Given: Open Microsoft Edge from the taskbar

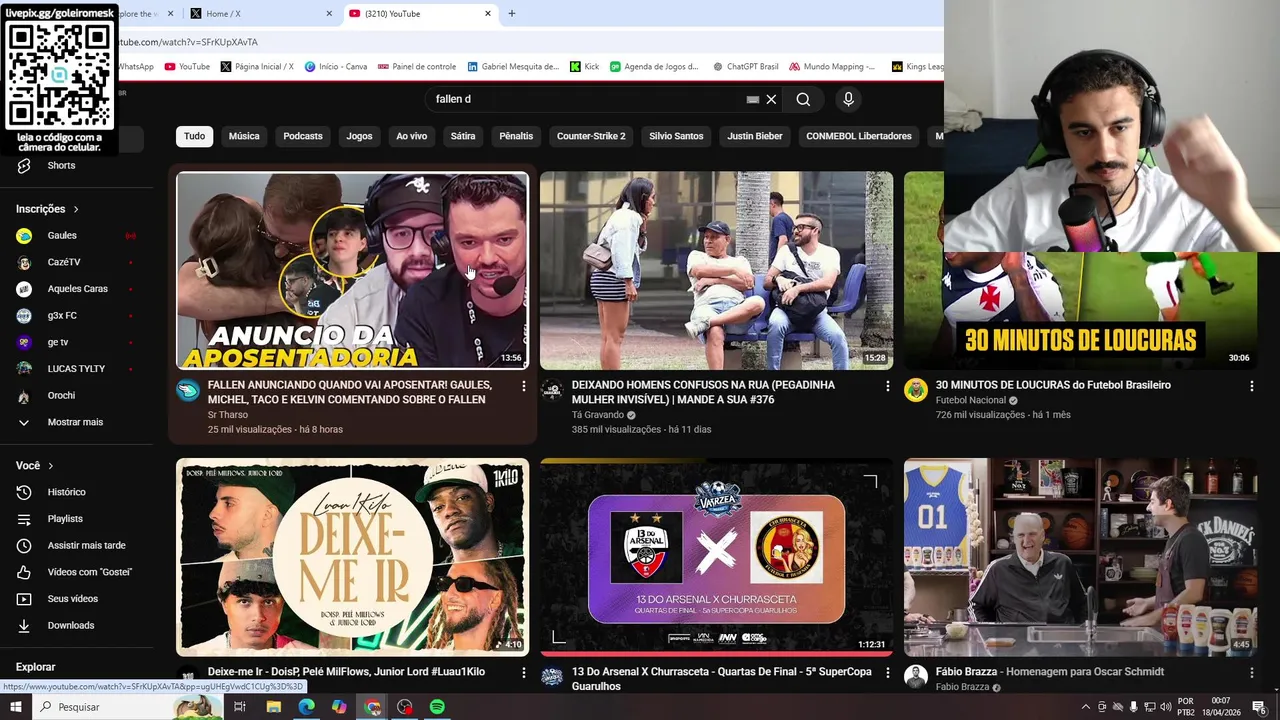Looking at the screenshot, I should [x=306, y=707].
